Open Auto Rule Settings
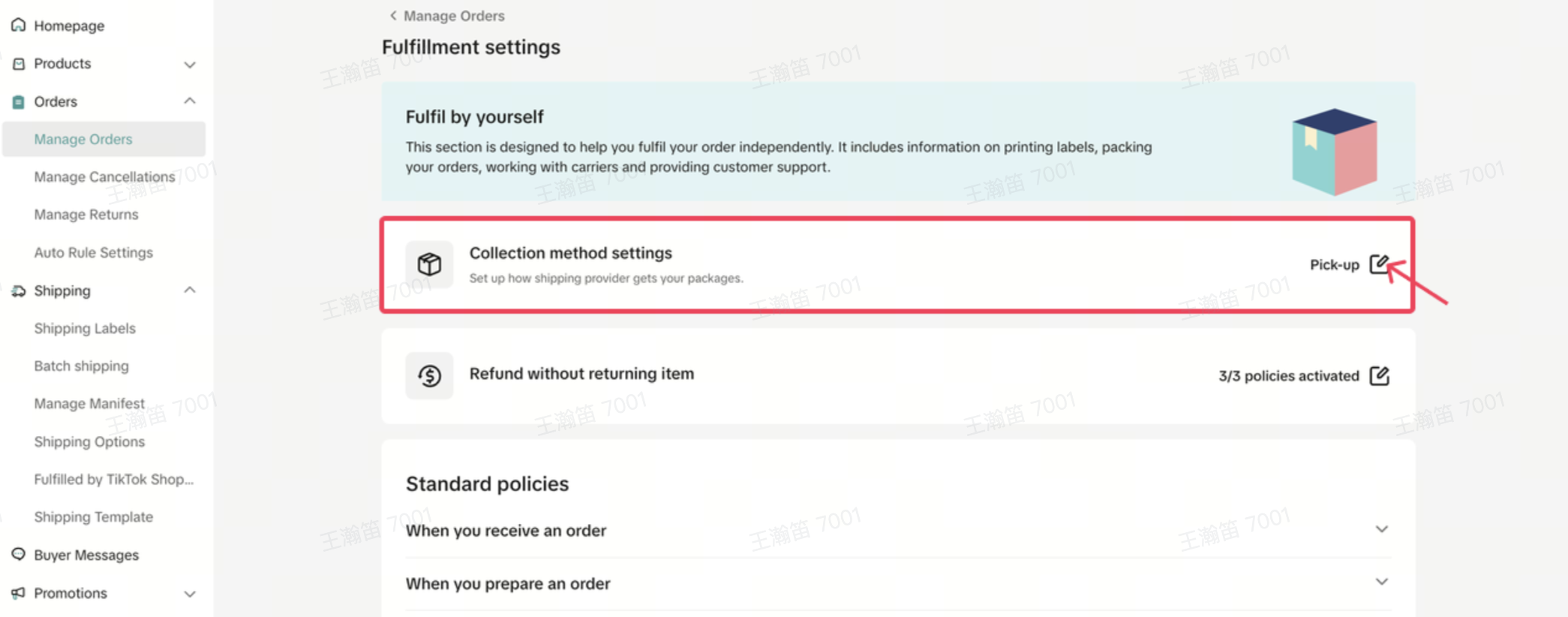The height and width of the screenshot is (617, 1568). tap(94, 252)
